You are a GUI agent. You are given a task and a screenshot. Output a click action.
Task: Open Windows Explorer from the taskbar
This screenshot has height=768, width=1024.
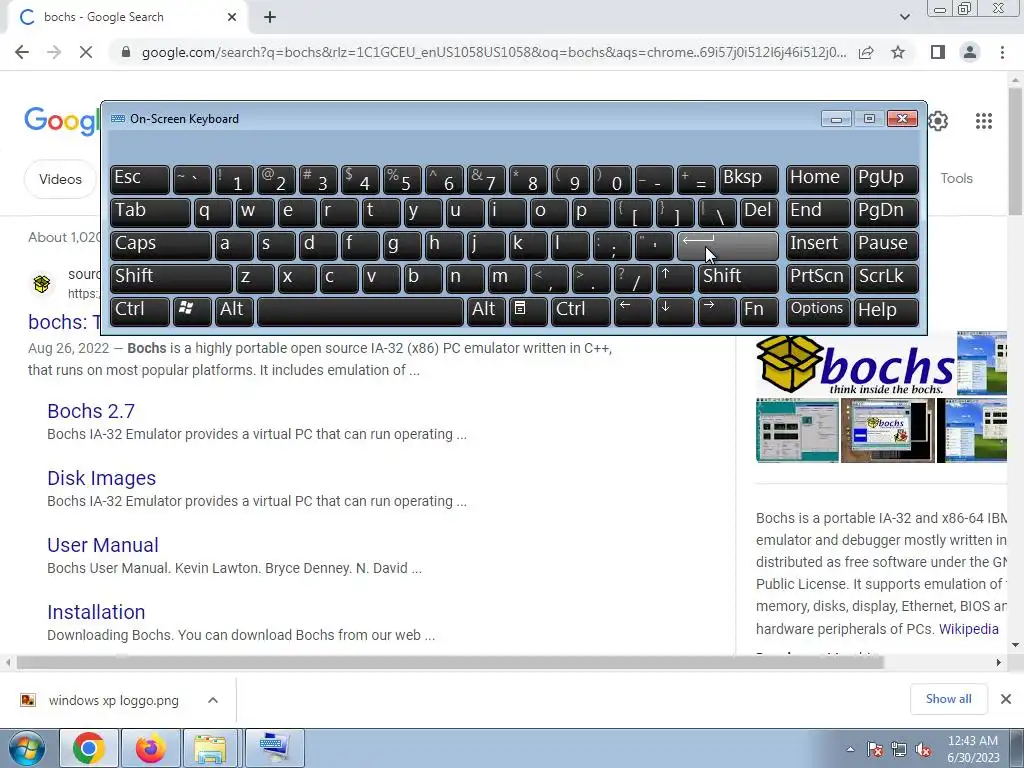[x=210, y=748]
